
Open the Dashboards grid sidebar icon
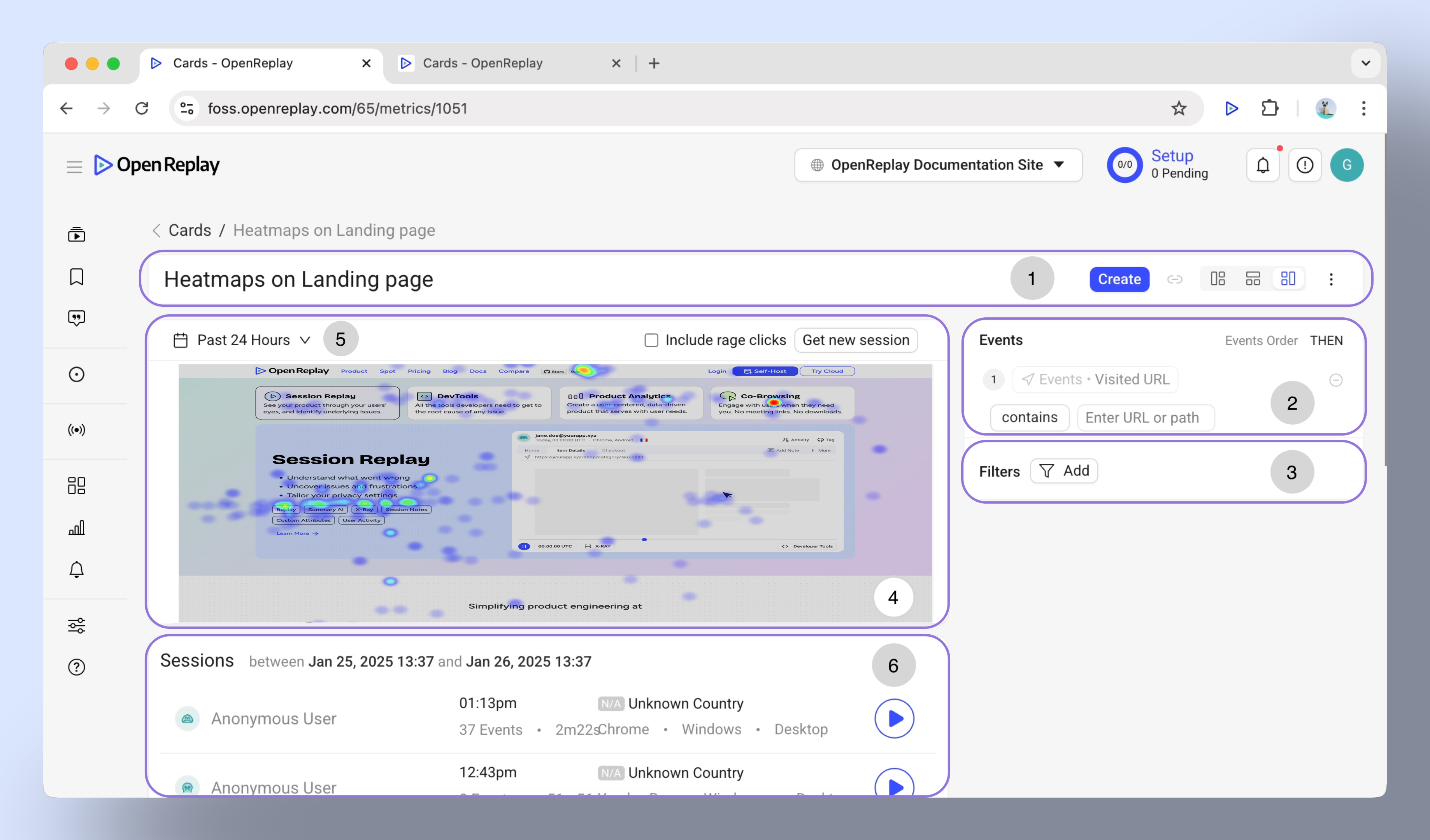pos(77,485)
